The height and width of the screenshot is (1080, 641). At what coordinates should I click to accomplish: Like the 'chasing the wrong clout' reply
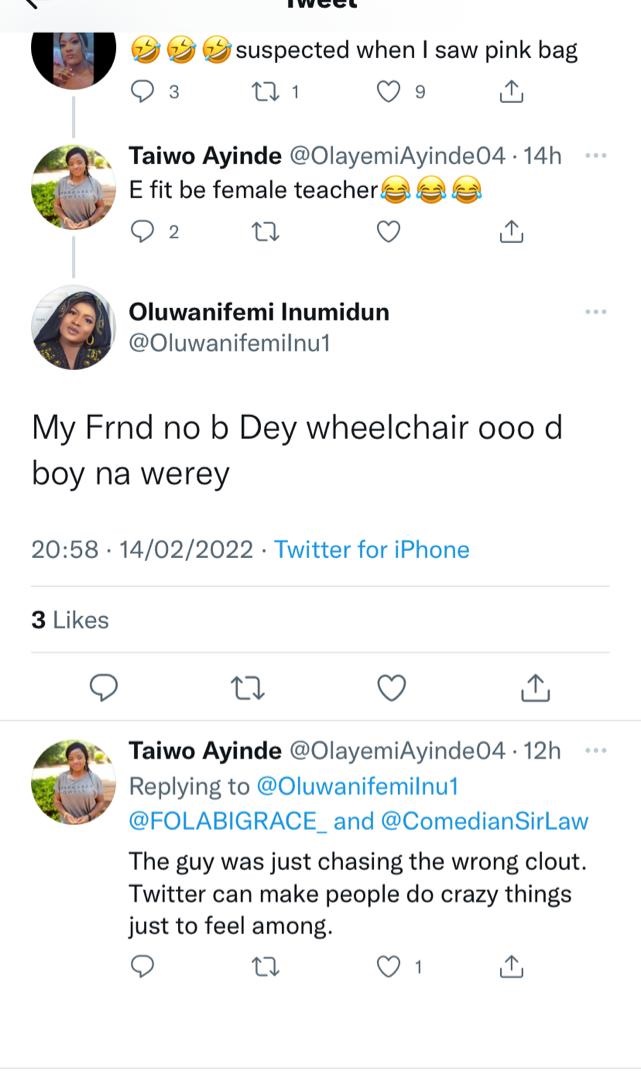coord(388,966)
